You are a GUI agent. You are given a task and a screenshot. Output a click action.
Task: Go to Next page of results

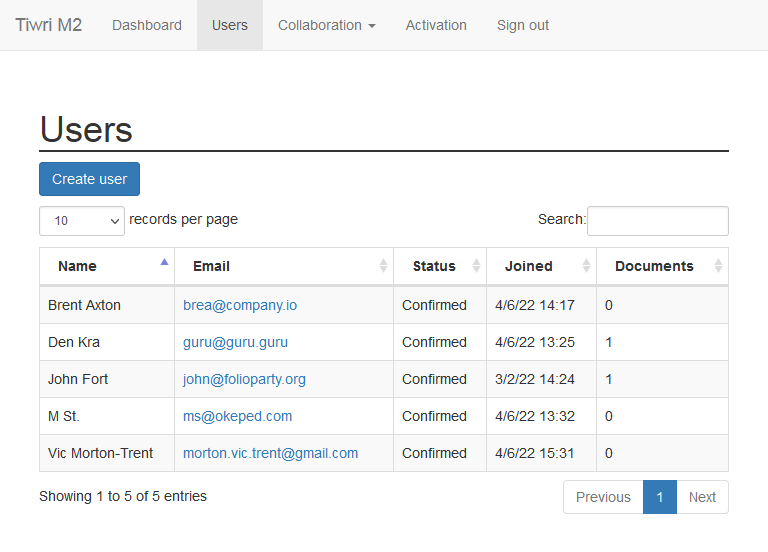pos(702,497)
